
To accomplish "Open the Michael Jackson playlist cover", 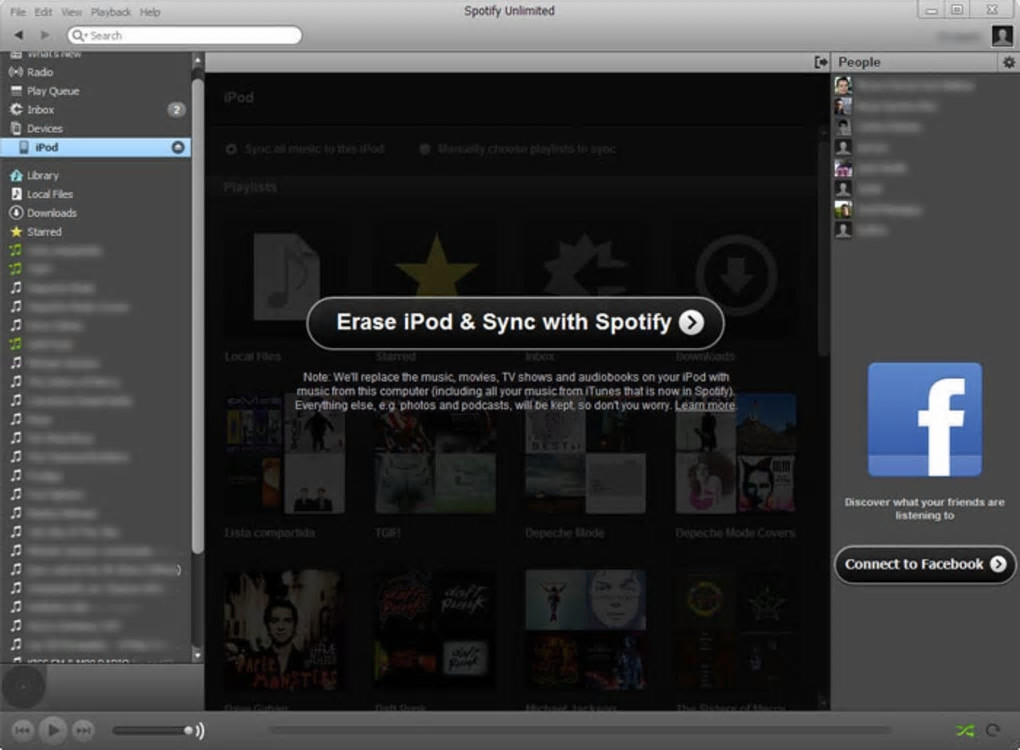I will [x=585, y=630].
